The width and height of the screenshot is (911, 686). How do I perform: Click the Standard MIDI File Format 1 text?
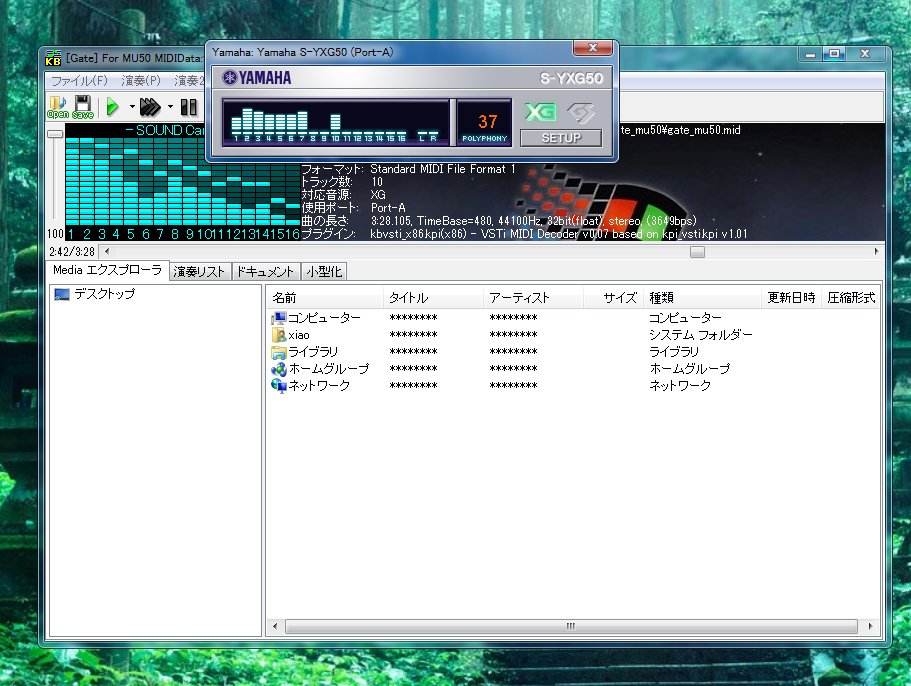click(x=443, y=169)
